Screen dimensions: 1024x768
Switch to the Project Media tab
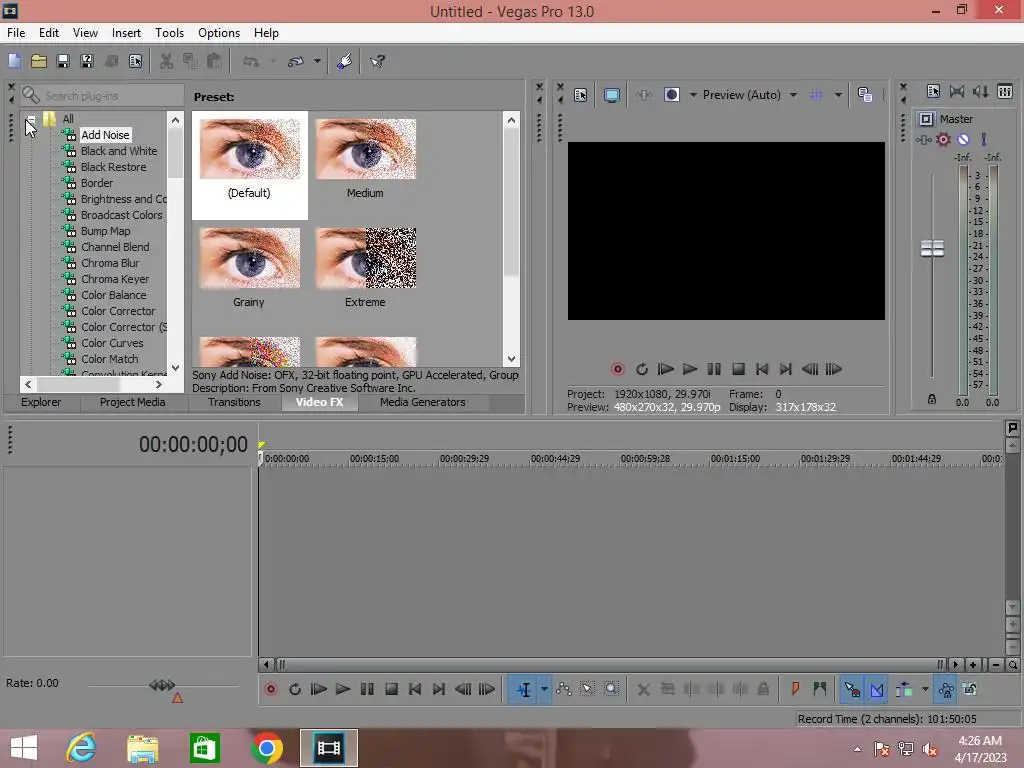133,402
